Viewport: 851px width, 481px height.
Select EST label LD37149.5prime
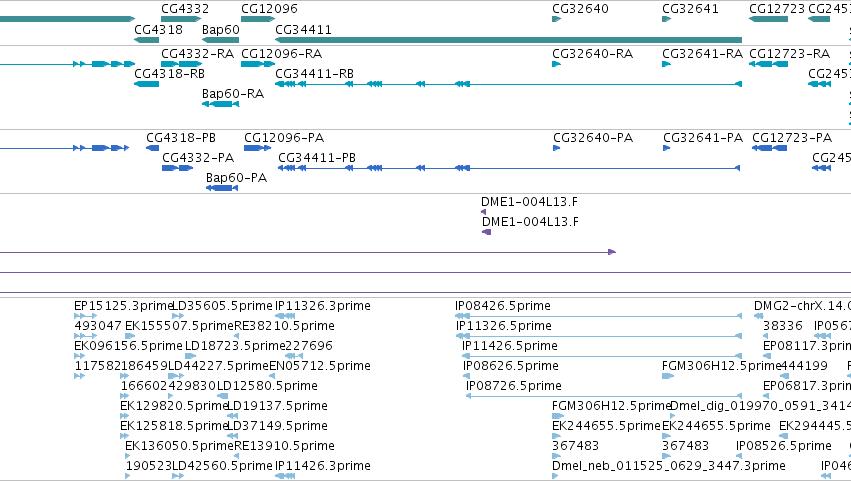(277, 426)
